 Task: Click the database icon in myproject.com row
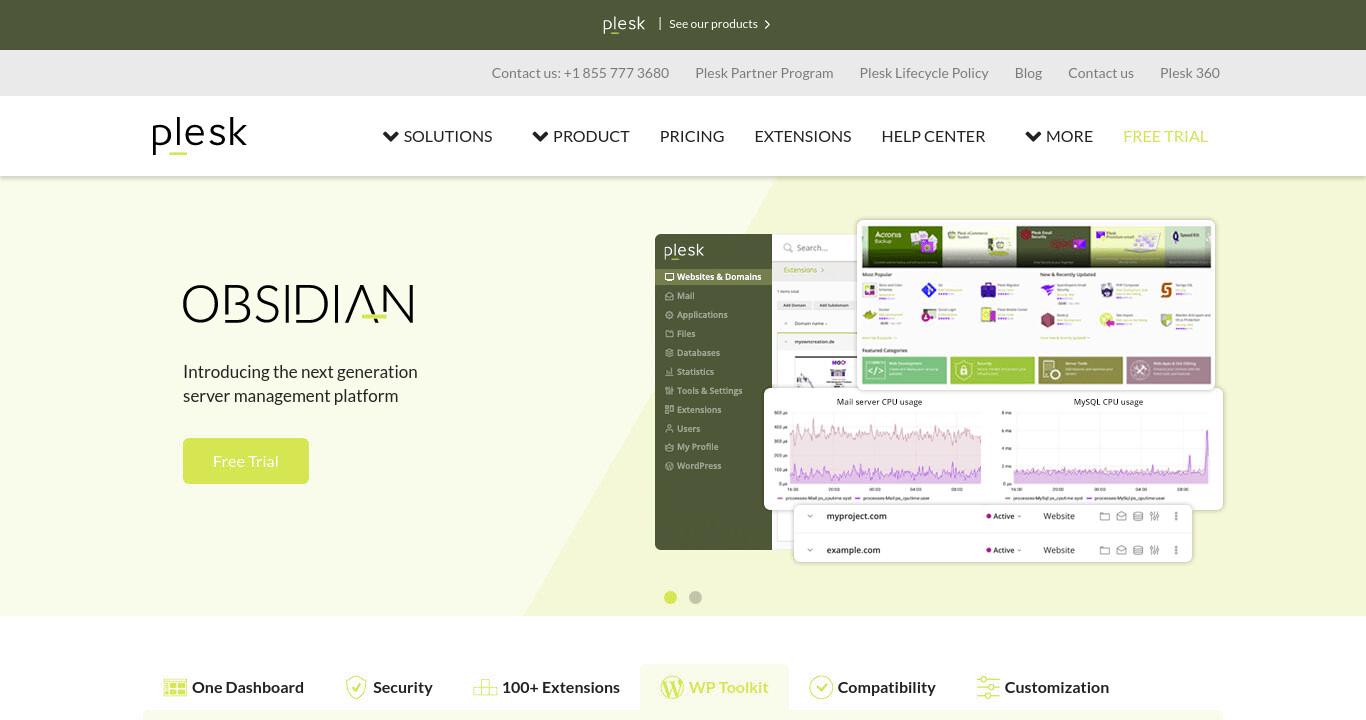click(x=1138, y=517)
